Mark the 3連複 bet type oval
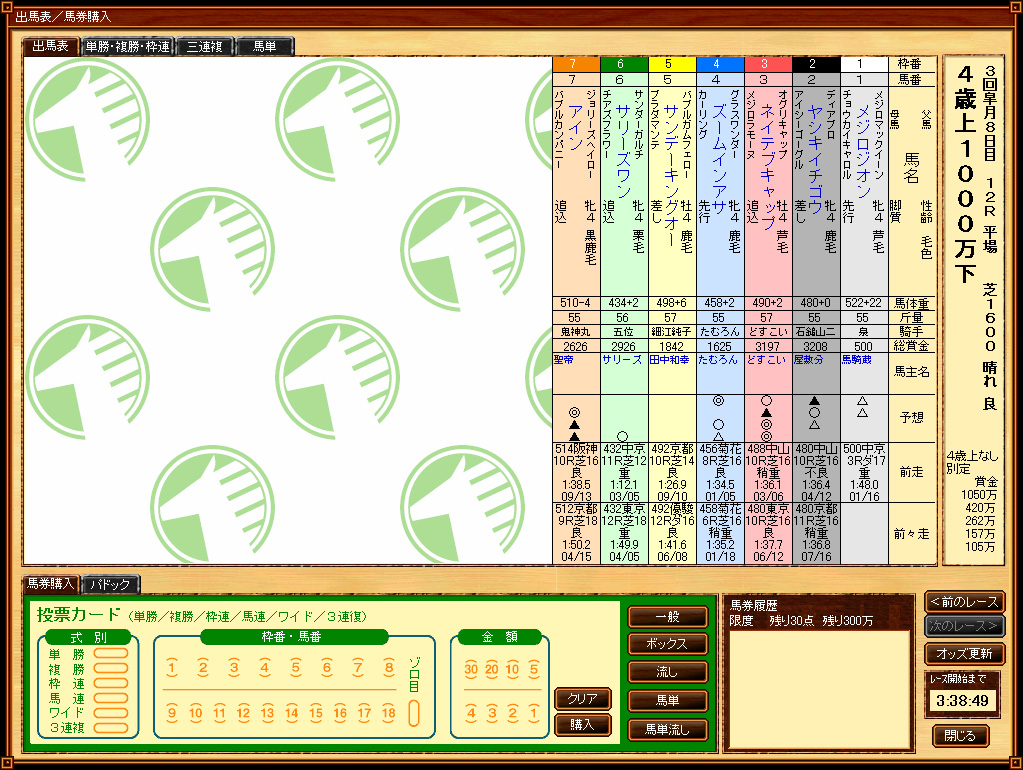Viewport: 1023px width, 770px height. (111, 728)
